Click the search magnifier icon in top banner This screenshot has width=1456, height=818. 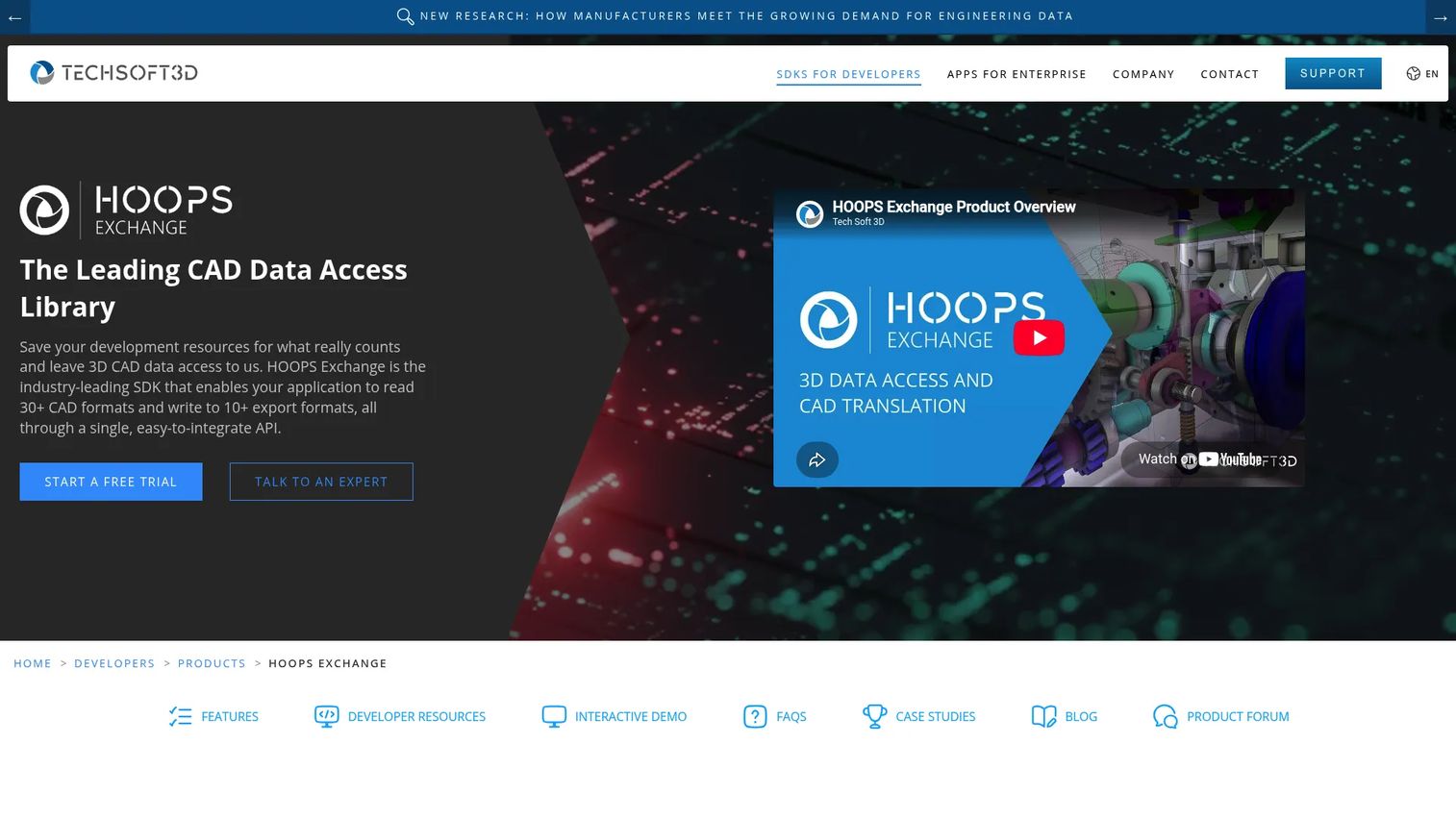(405, 16)
